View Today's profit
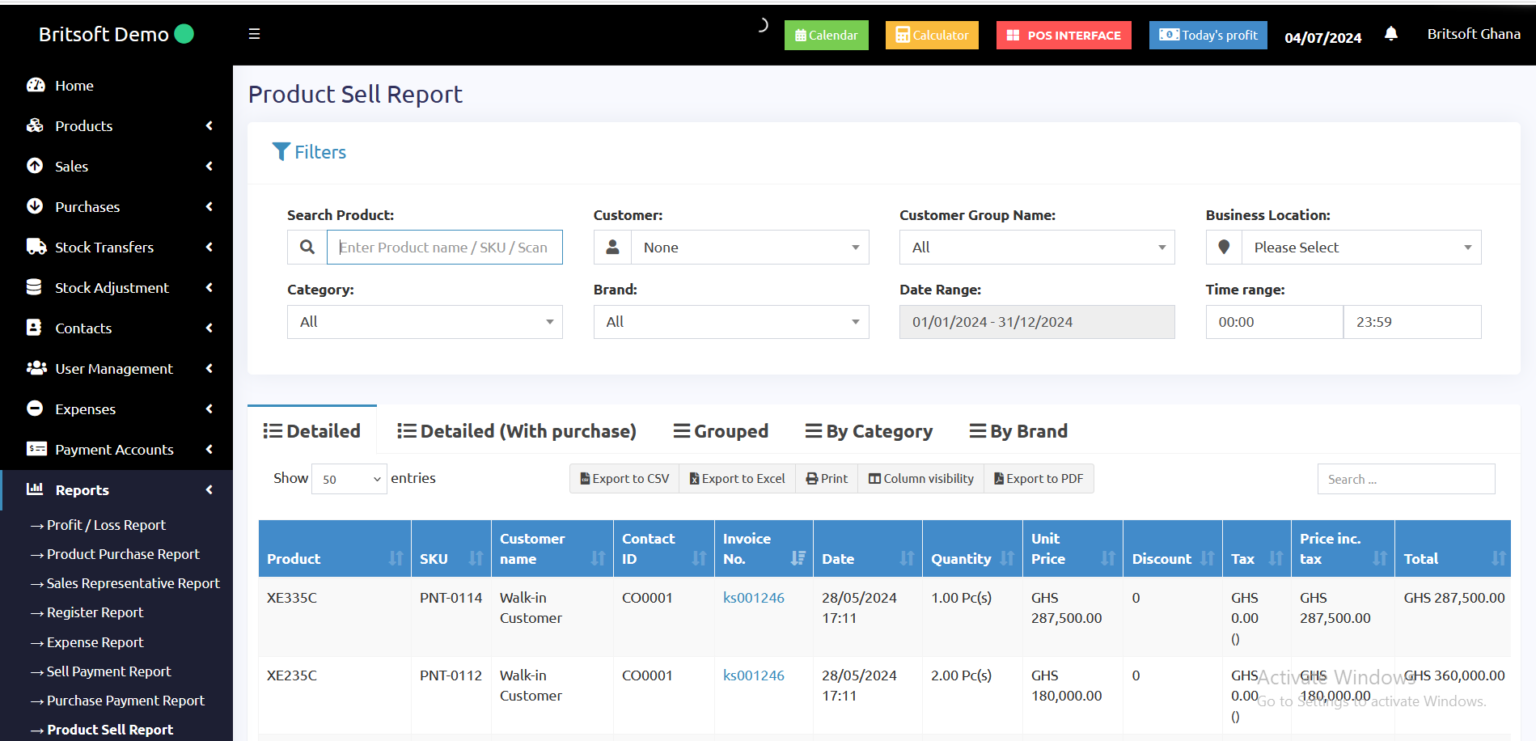1536x741 pixels. (1208, 34)
